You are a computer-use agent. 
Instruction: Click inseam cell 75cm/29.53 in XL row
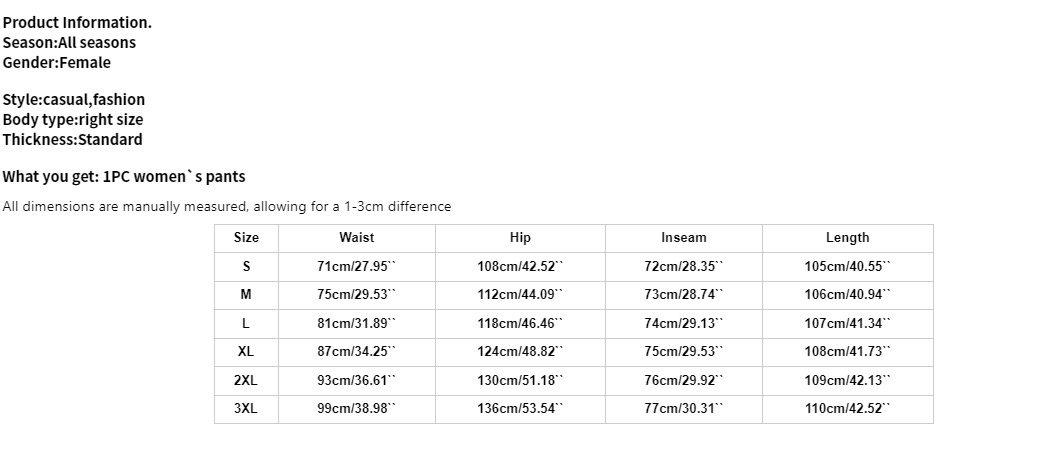coord(683,352)
